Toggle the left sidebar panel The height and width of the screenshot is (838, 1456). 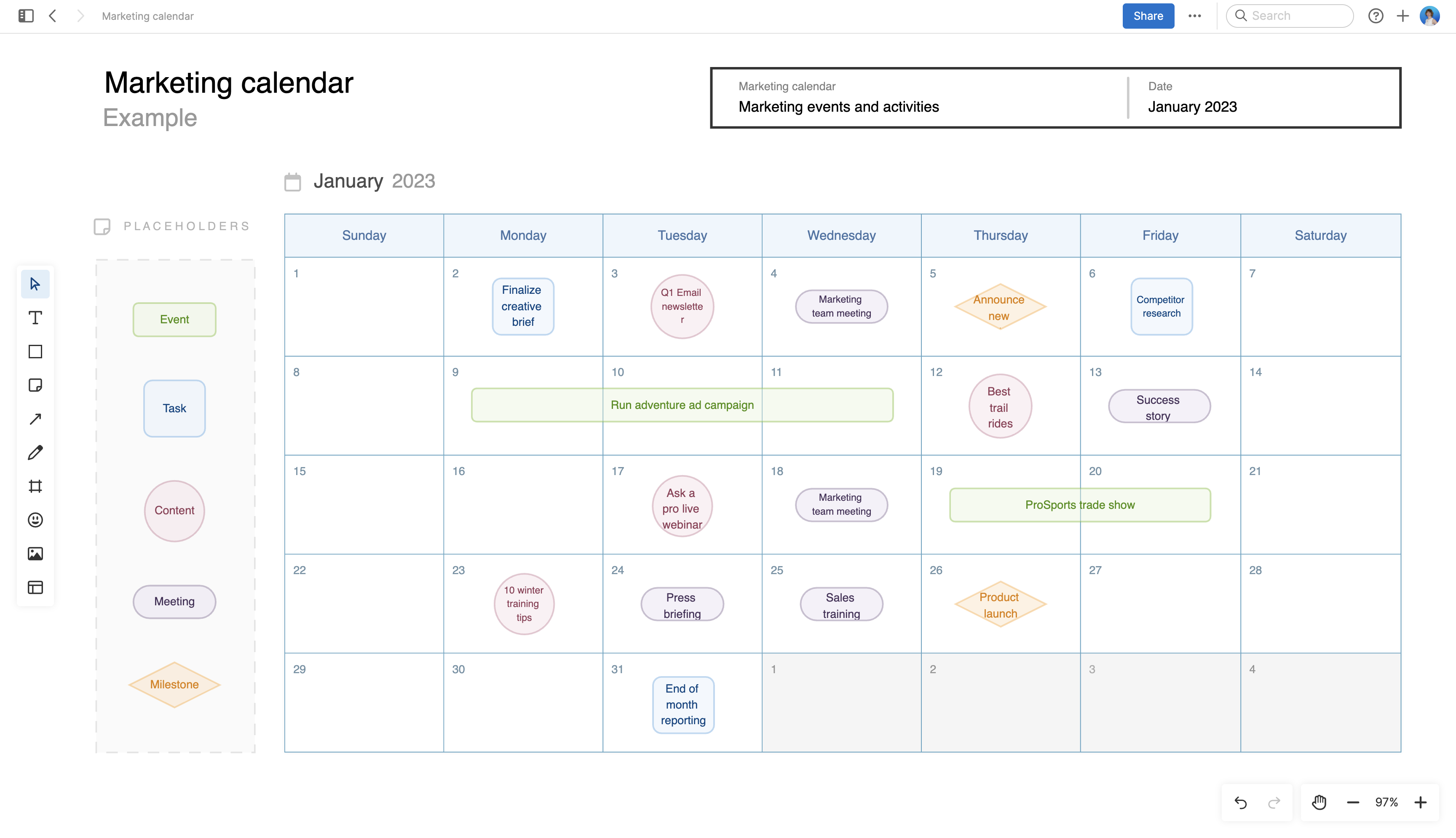click(x=25, y=16)
